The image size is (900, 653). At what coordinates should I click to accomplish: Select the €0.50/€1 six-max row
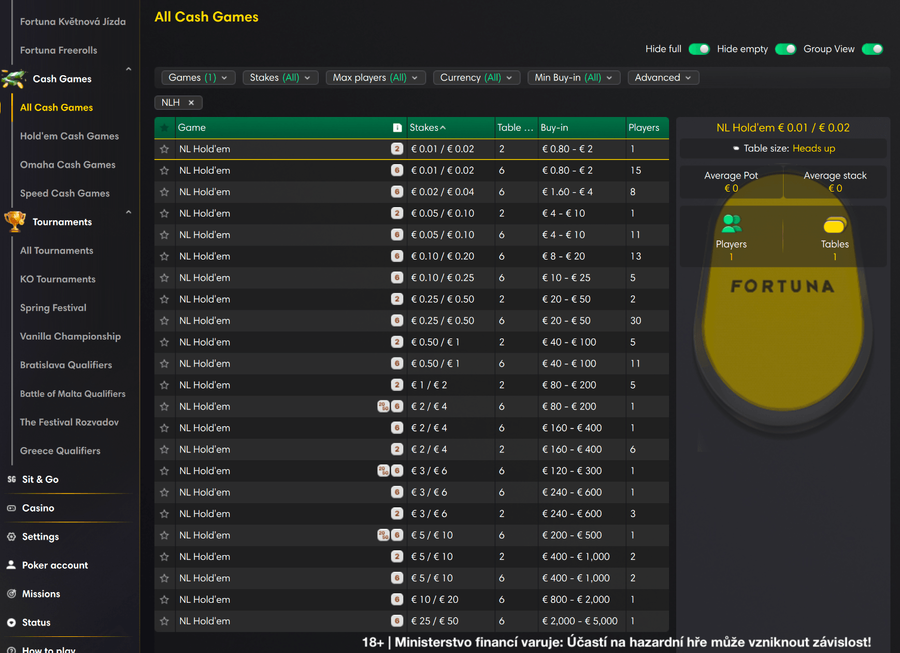tap(412, 364)
